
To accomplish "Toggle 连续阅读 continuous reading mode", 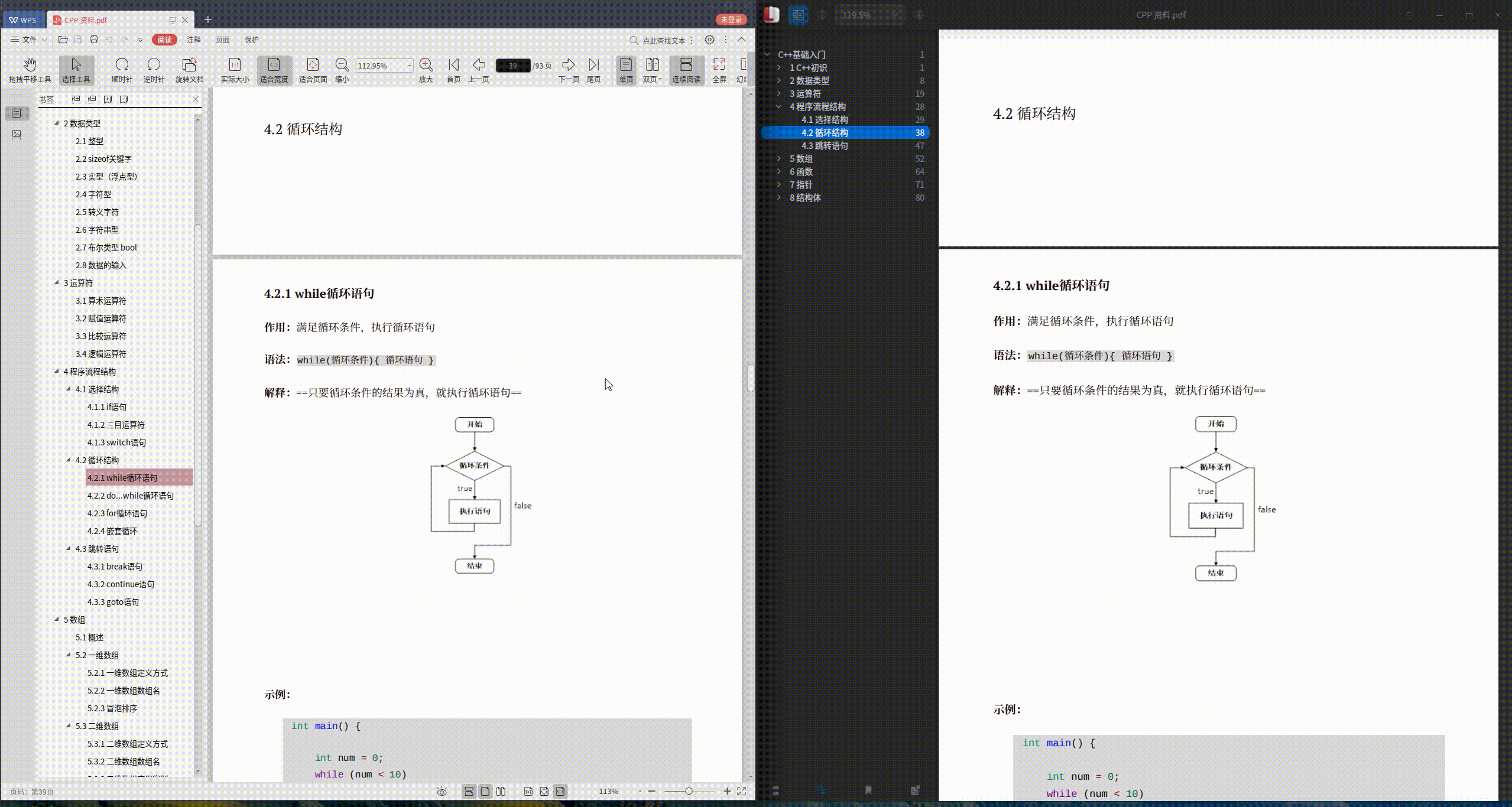I will click(686, 69).
